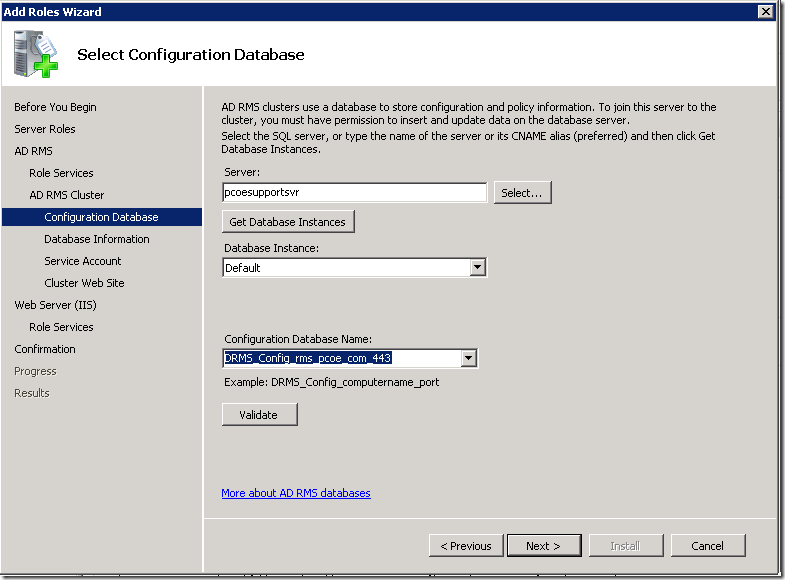Click the Results step label

click(x=32, y=393)
